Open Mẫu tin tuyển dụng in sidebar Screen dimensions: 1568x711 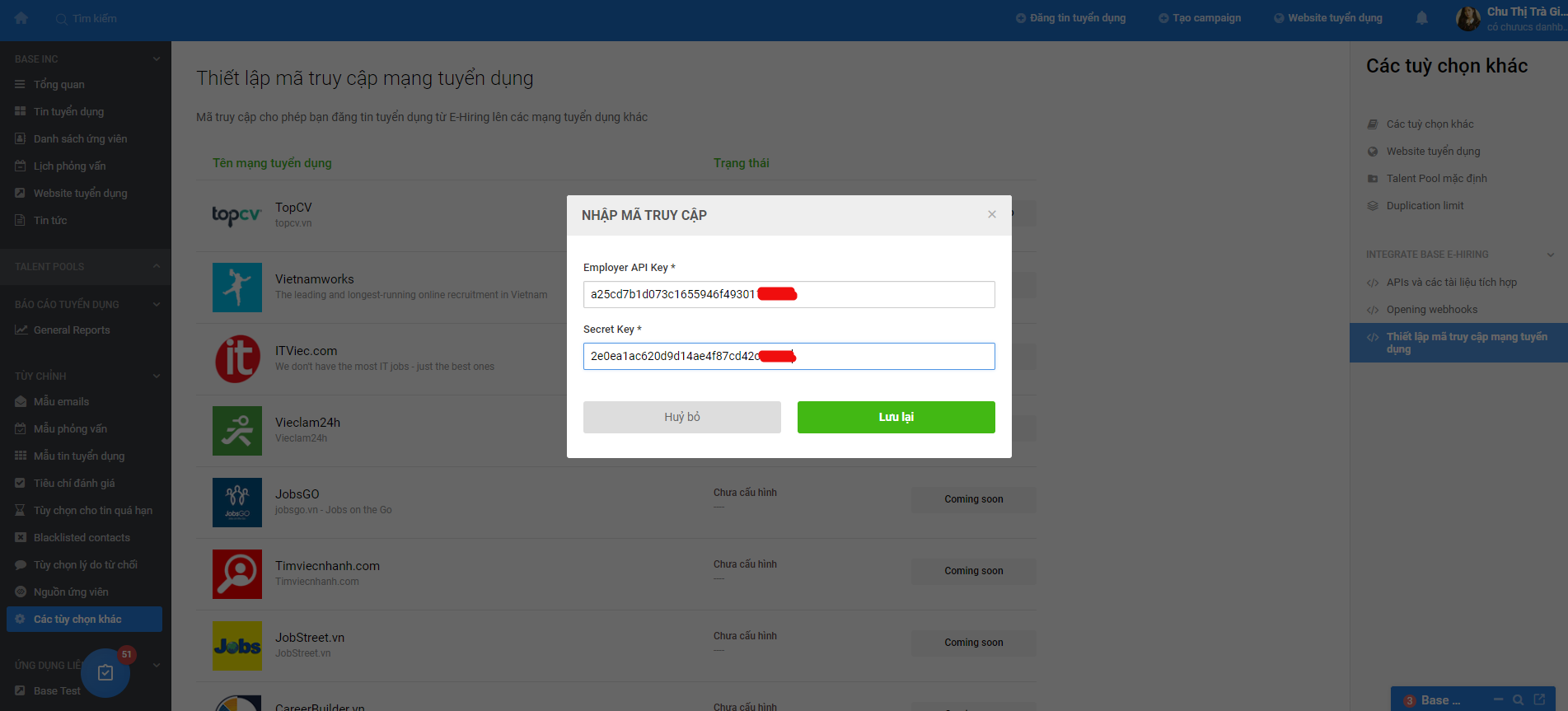tap(79, 456)
